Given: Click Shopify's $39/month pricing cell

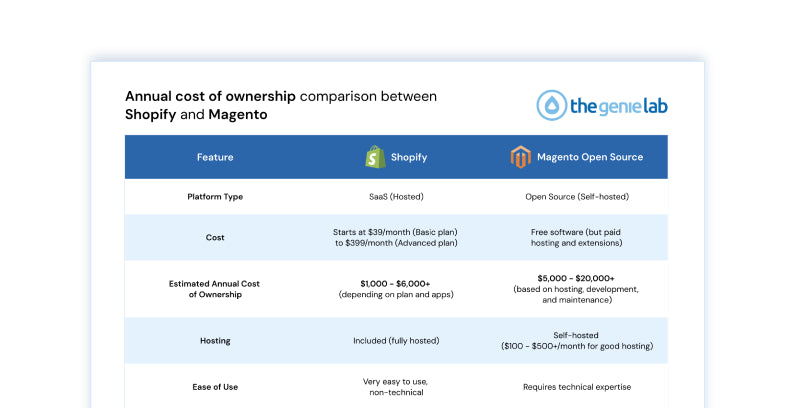Looking at the screenshot, I should (396, 237).
